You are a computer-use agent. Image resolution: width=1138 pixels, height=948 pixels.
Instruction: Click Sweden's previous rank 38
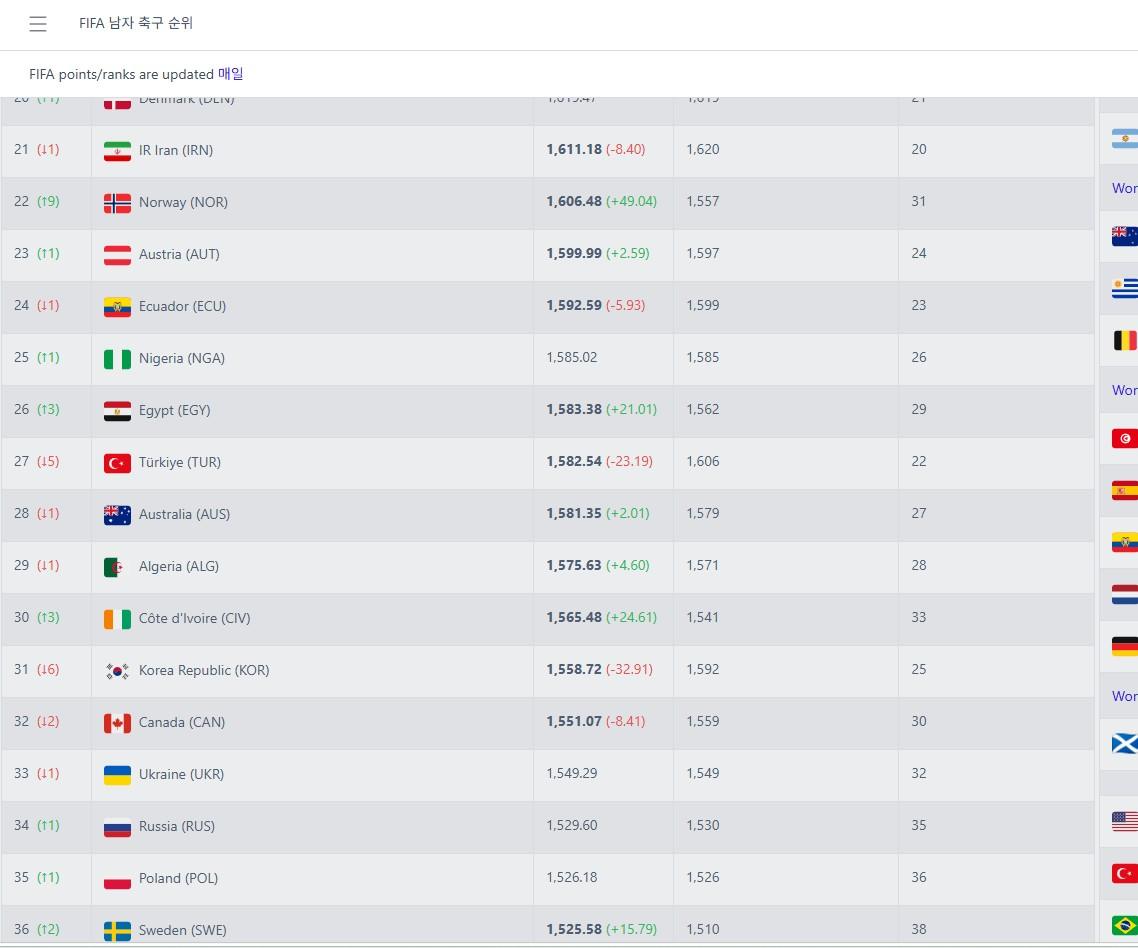pyautogui.click(x=919, y=930)
